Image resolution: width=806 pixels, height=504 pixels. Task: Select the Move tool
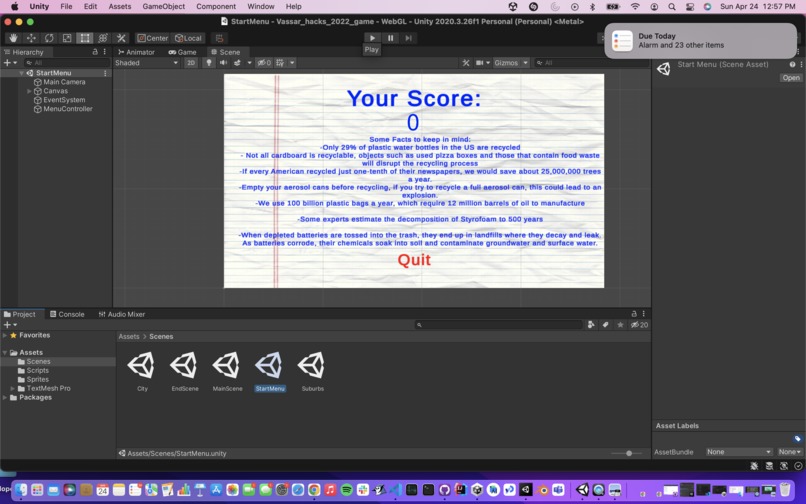tap(31, 38)
